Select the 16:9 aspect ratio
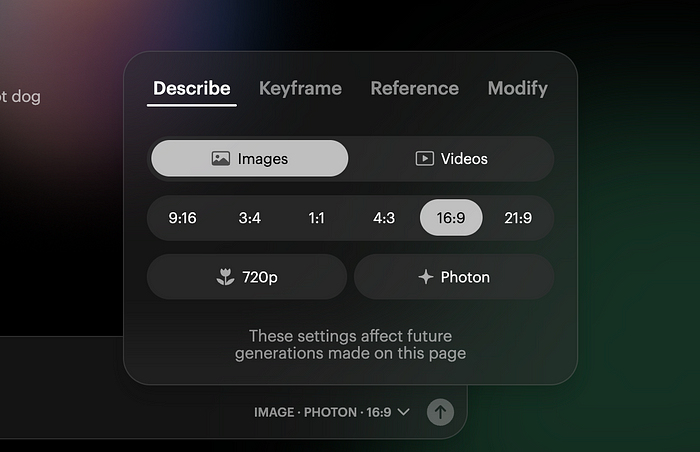 [451, 218]
